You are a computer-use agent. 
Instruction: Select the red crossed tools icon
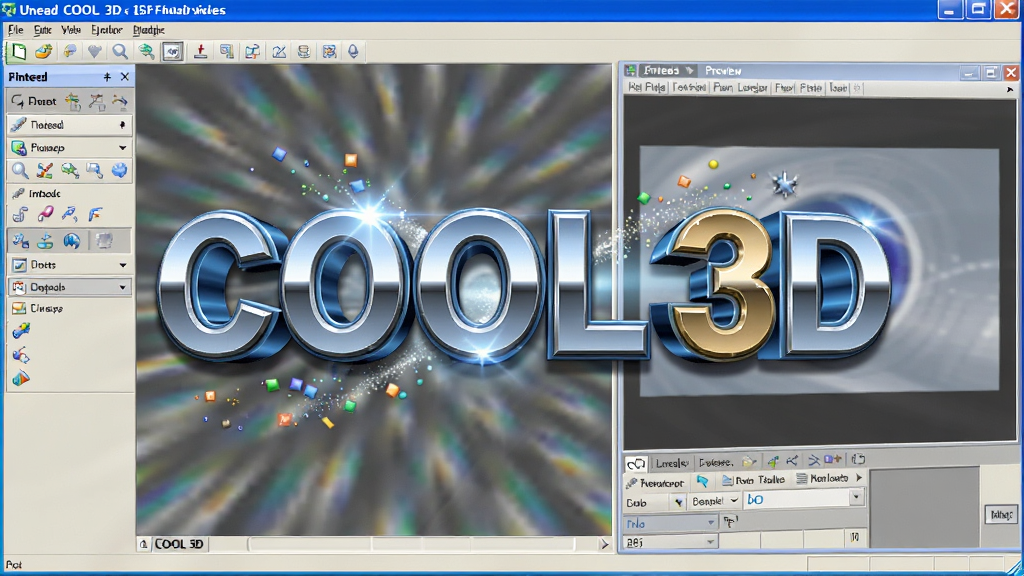tap(44, 171)
